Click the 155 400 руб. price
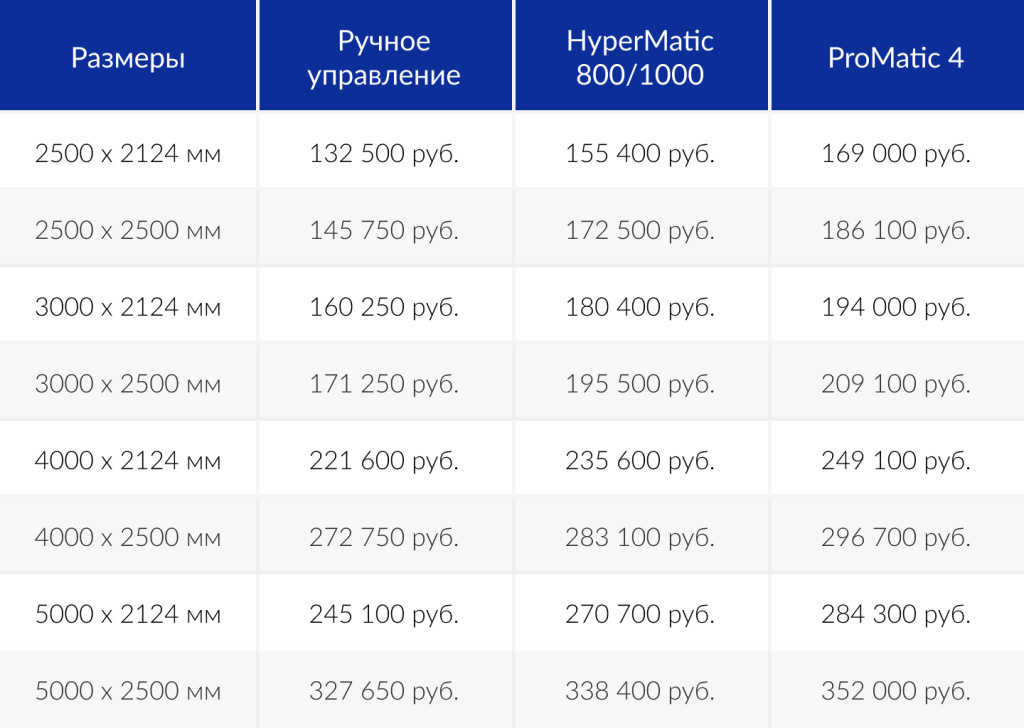This screenshot has width=1024, height=728. (640, 153)
